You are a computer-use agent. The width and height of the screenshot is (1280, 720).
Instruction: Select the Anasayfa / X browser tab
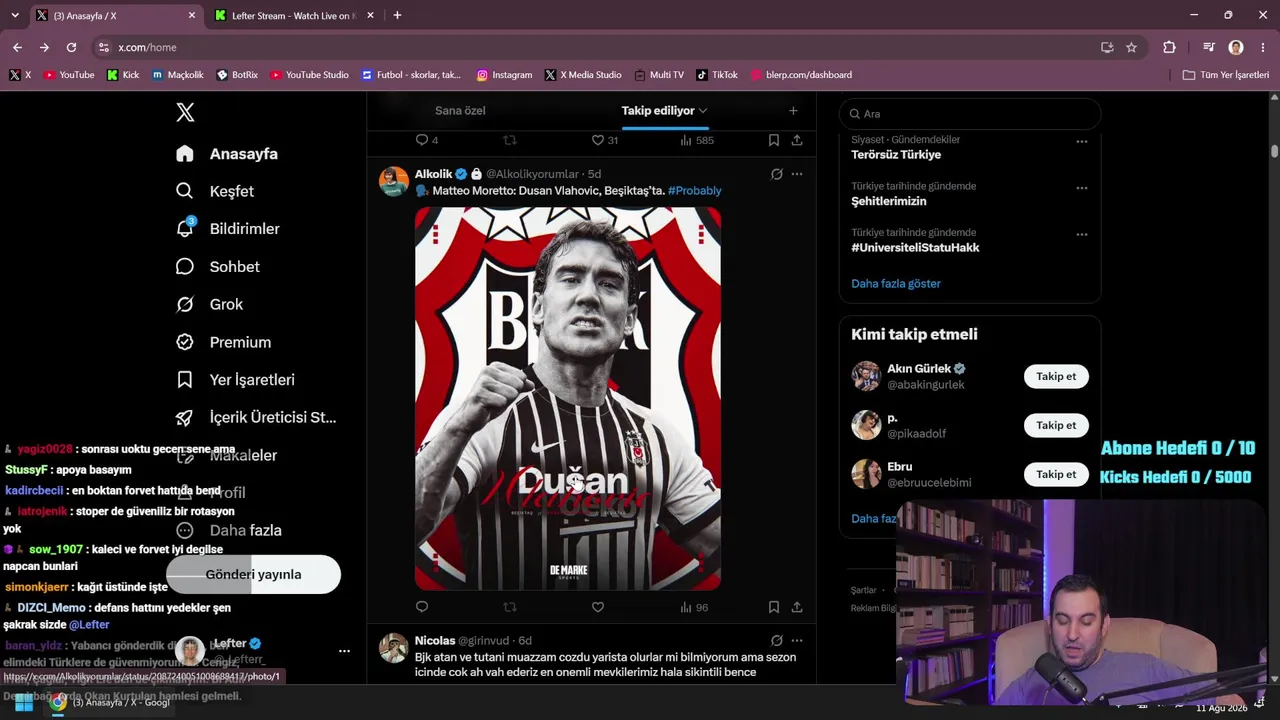coord(115,16)
